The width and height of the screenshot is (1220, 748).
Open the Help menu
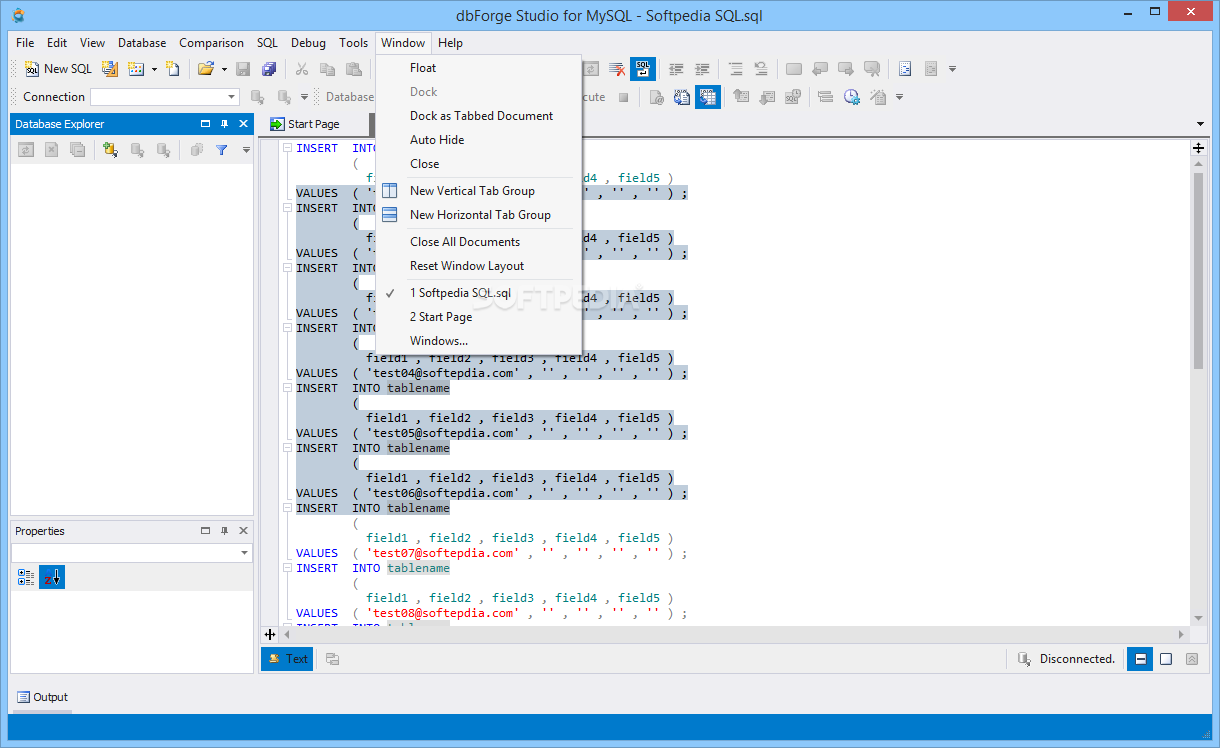point(450,43)
